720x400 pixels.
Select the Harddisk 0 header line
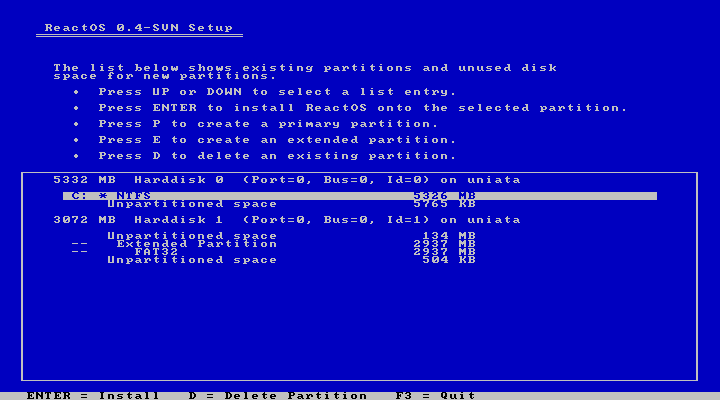pos(287,180)
